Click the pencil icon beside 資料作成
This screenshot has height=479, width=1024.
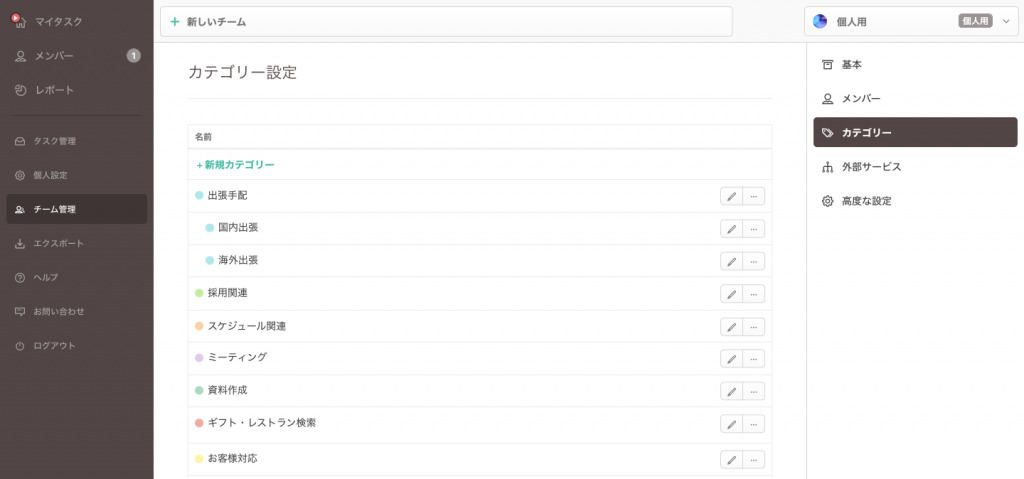coord(731,391)
